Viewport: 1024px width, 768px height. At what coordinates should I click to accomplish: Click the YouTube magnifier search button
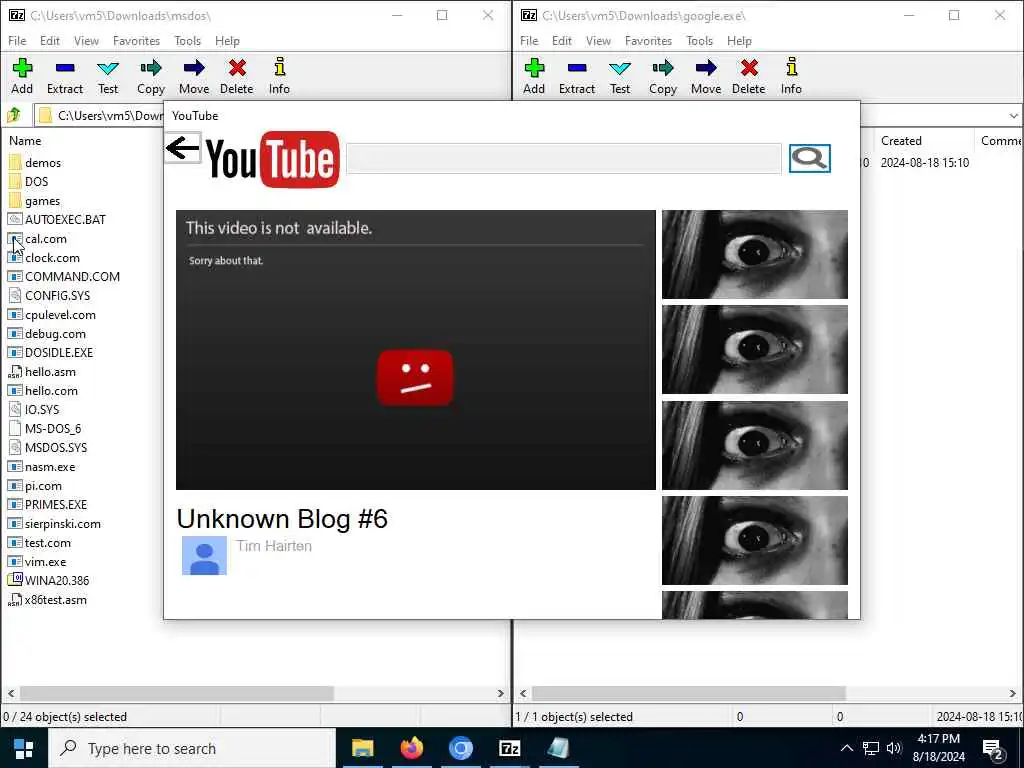coord(810,158)
